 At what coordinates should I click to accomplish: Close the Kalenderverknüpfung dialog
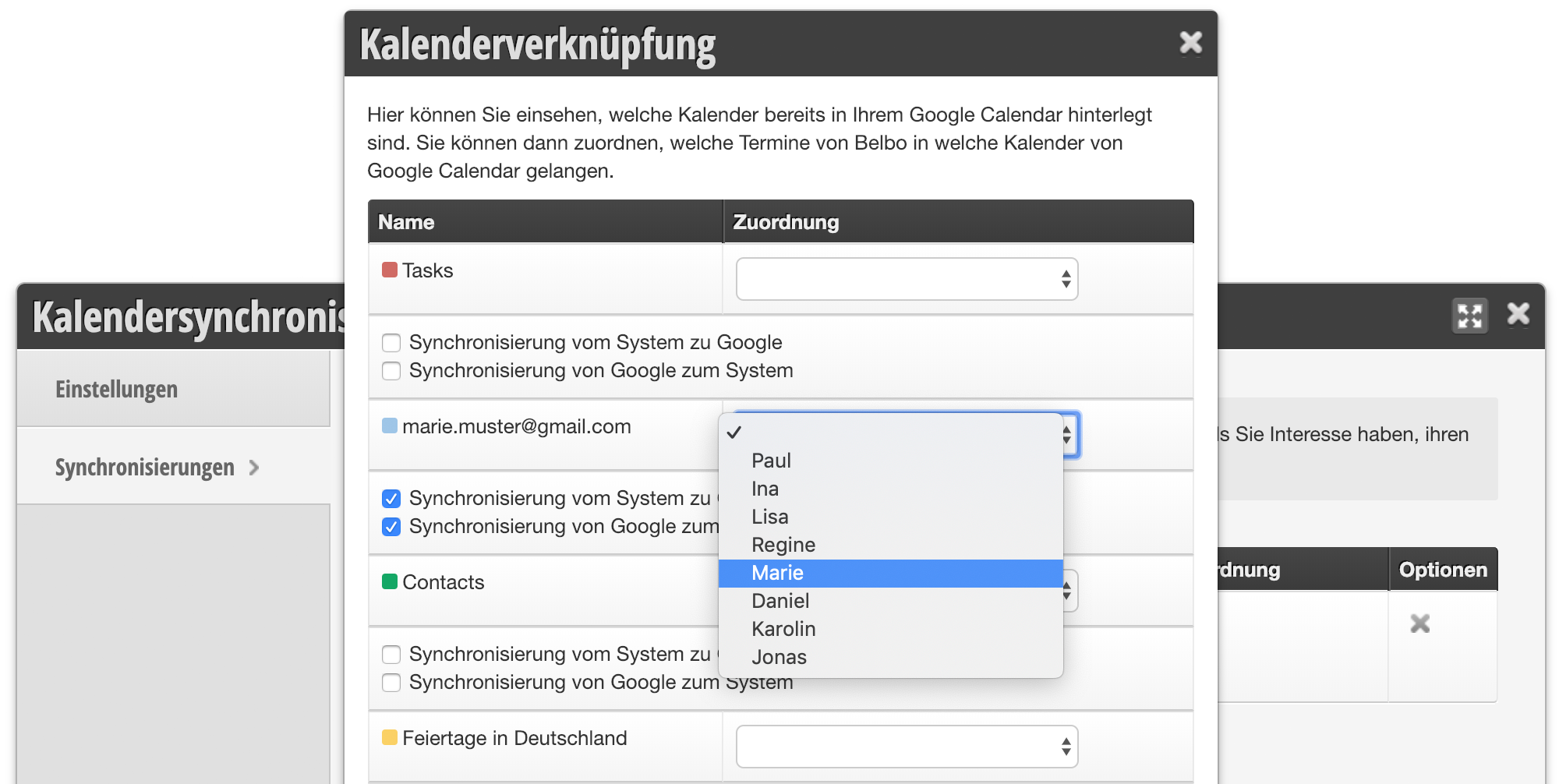[1190, 42]
